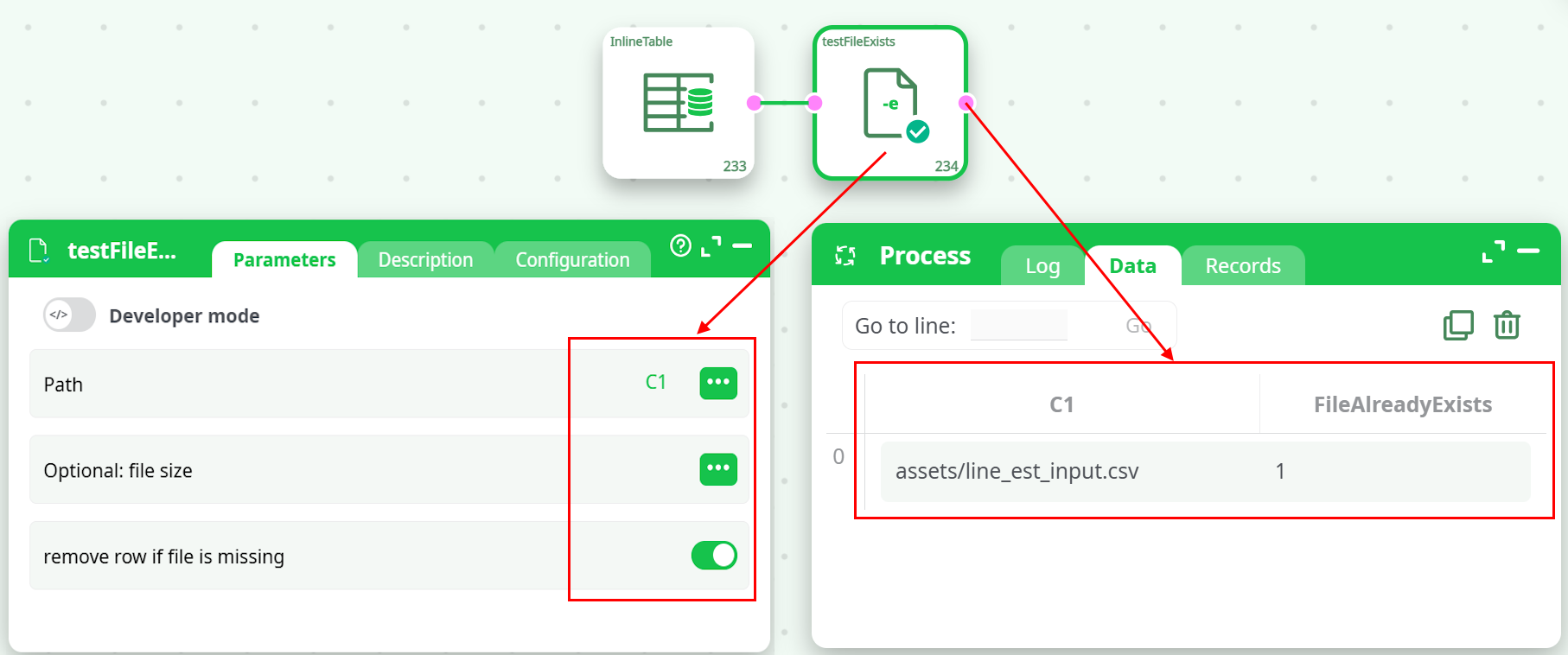Switch to the Description tab

point(425,260)
